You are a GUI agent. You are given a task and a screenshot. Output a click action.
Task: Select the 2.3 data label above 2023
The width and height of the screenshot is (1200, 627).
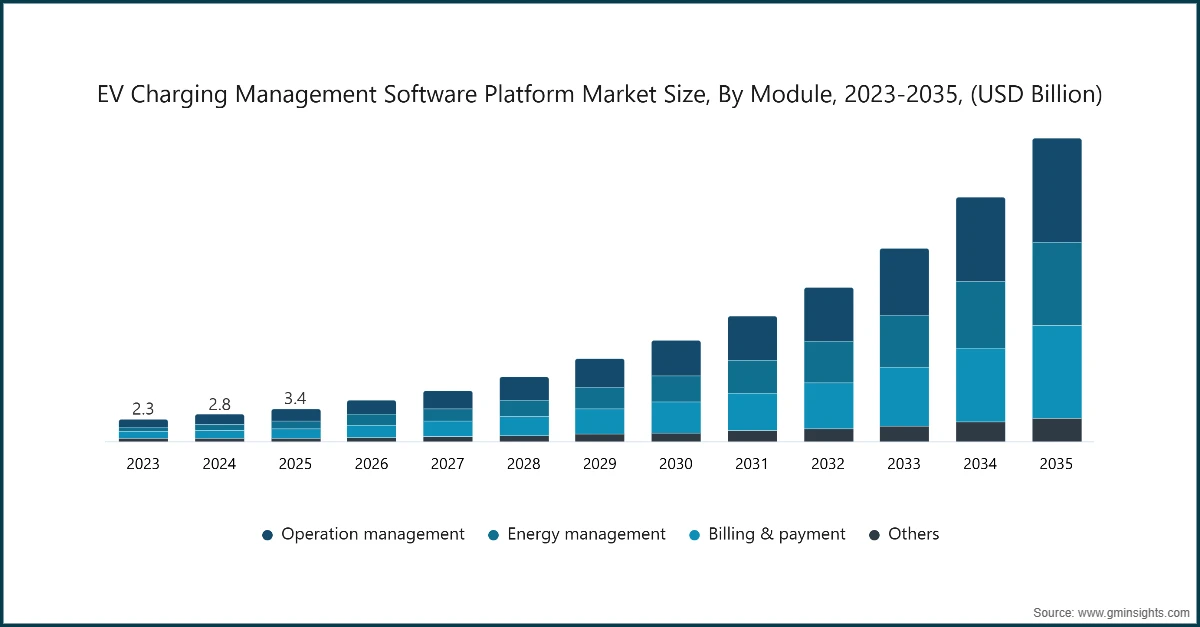pos(143,409)
